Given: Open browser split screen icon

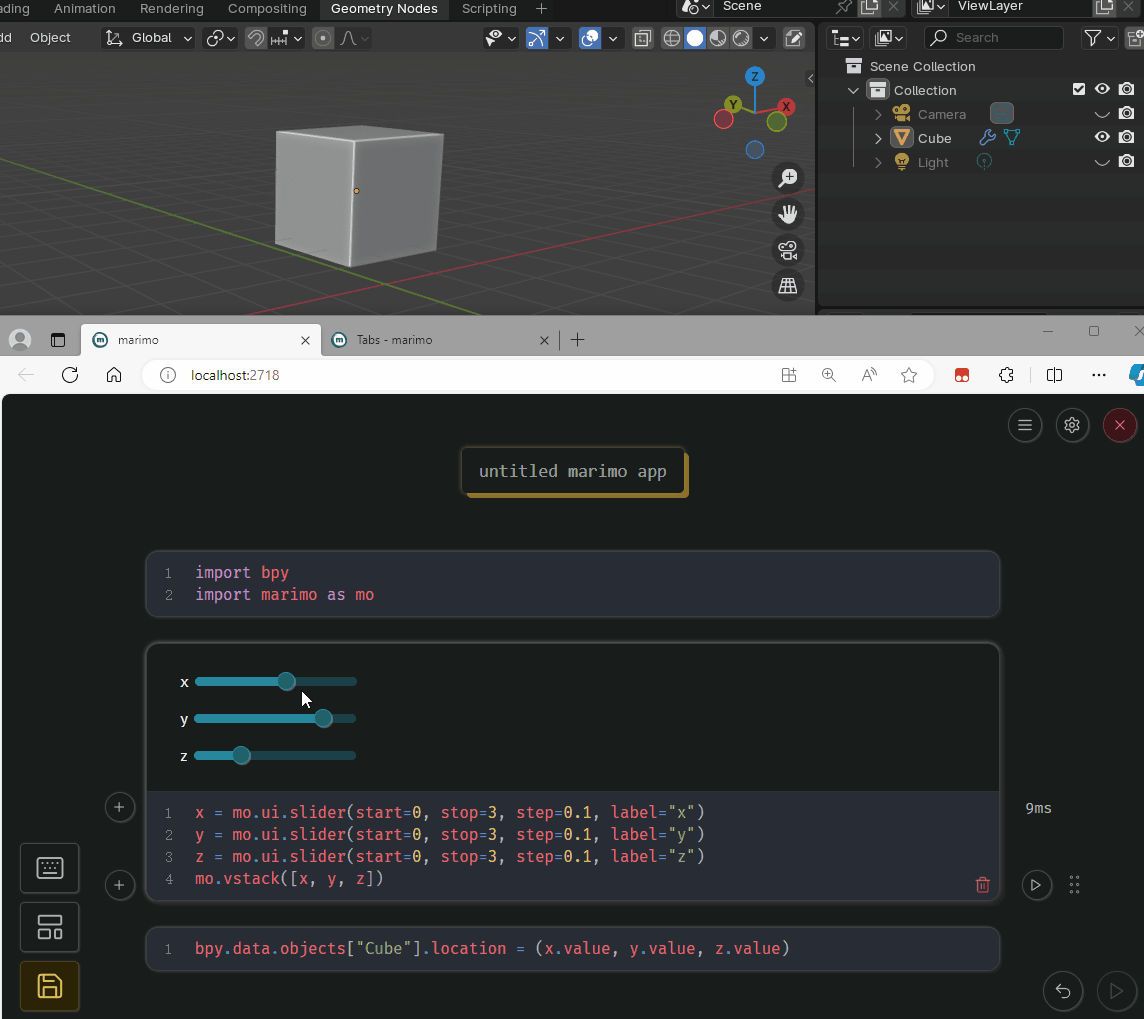Looking at the screenshot, I should 1054,375.
